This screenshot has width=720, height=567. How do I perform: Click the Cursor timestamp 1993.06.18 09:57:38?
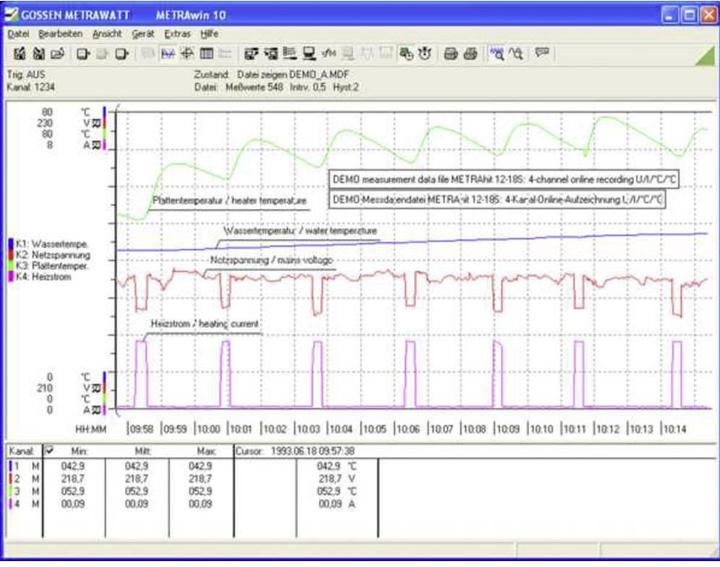[312, 451]
